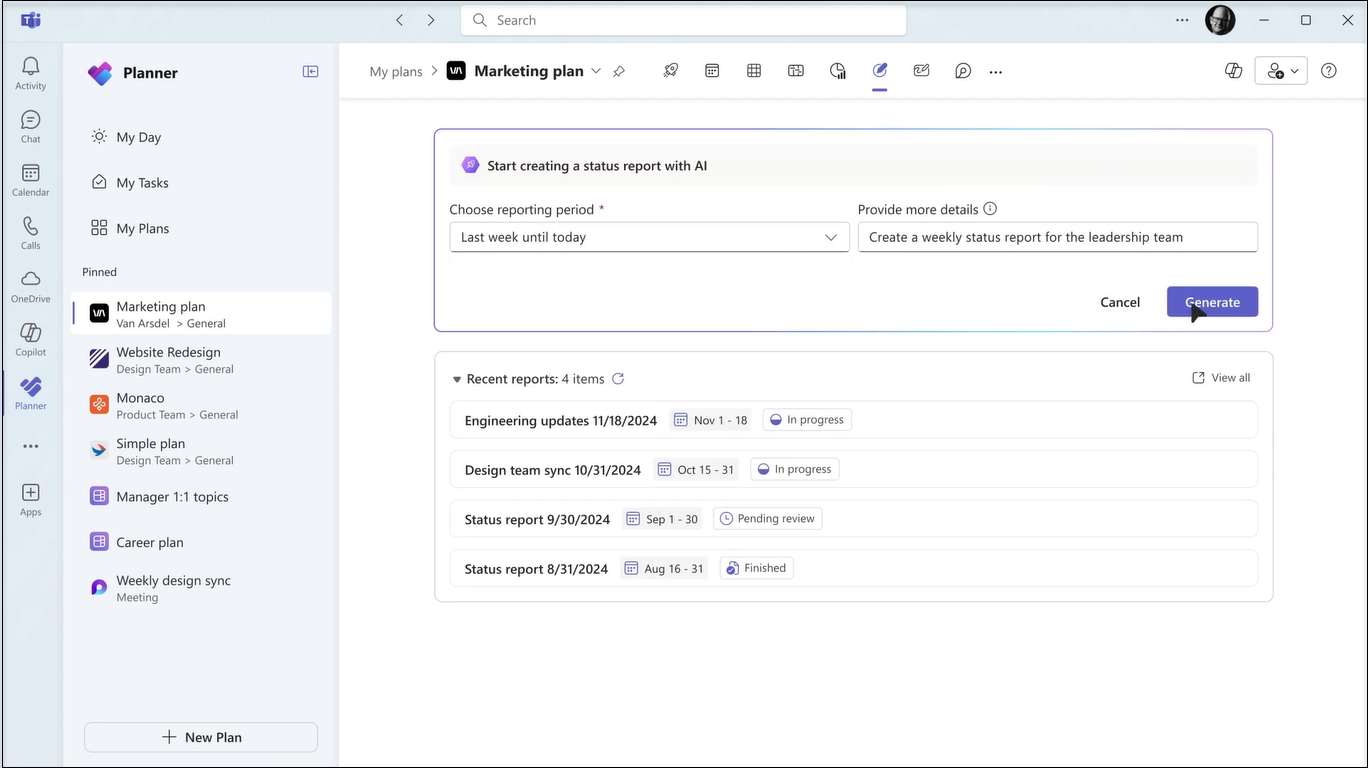The height and width of the screenshot is (768, 1368).
Task: Open the reporting period dropdown
Action: [649, 237]
